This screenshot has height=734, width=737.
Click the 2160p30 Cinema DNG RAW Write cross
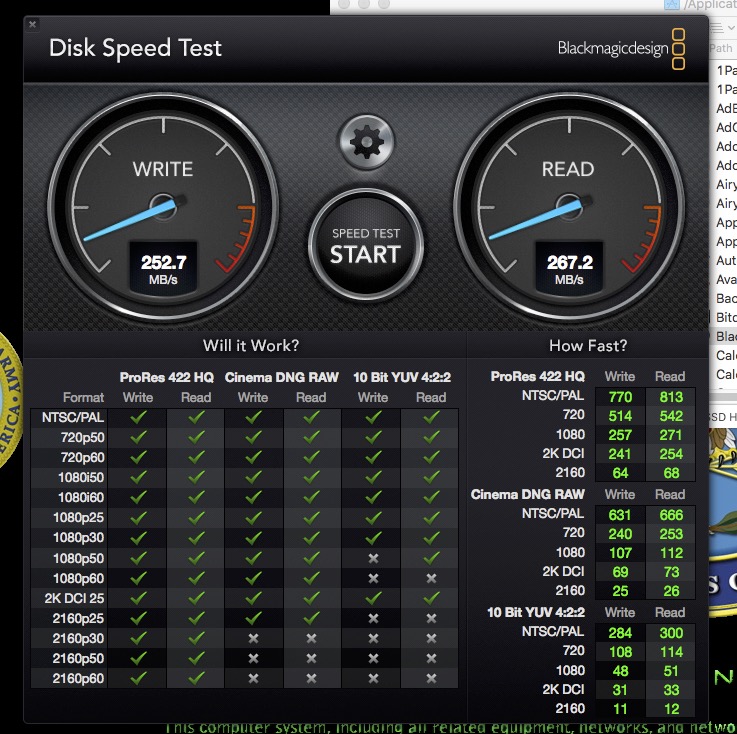(x=253, y=638)
